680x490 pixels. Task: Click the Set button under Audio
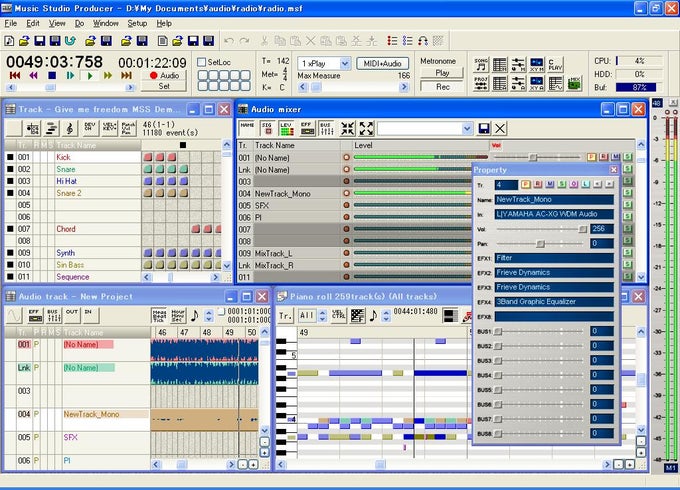[164, 86]
